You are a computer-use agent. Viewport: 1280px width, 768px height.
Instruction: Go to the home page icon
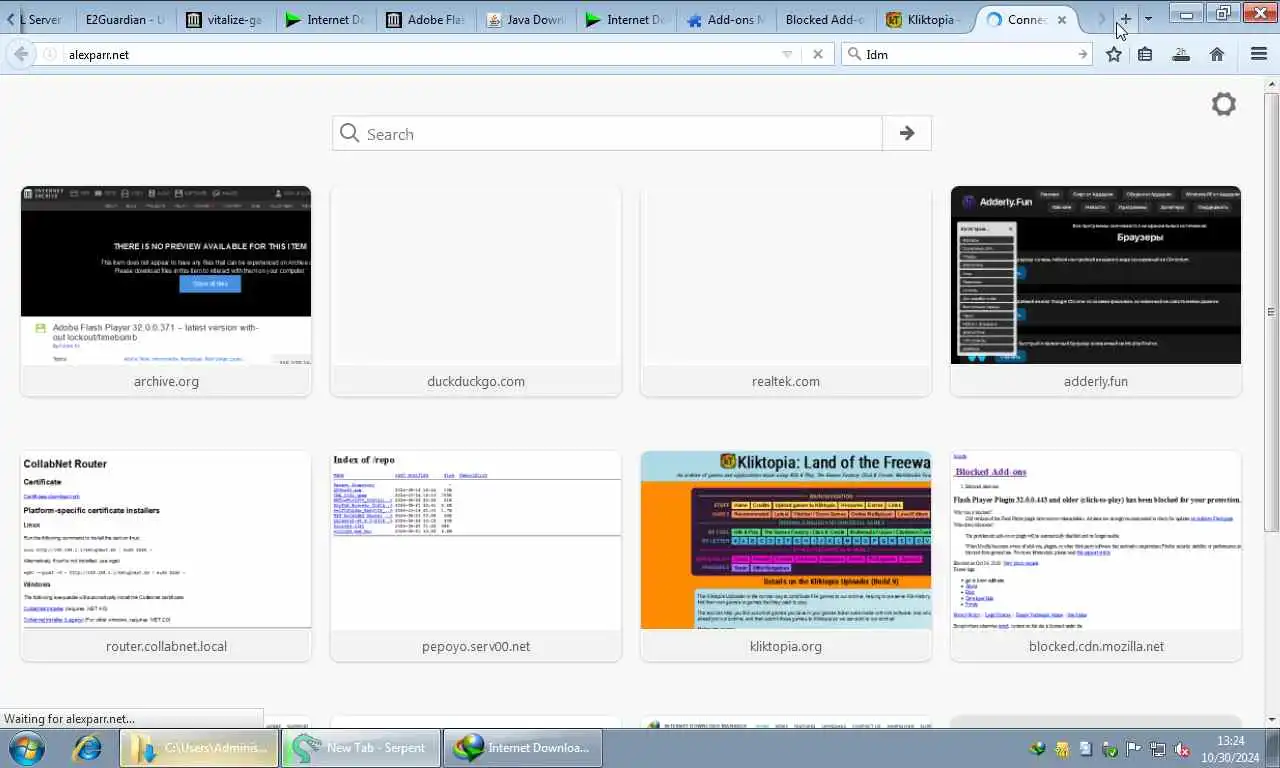(1217, 54)
